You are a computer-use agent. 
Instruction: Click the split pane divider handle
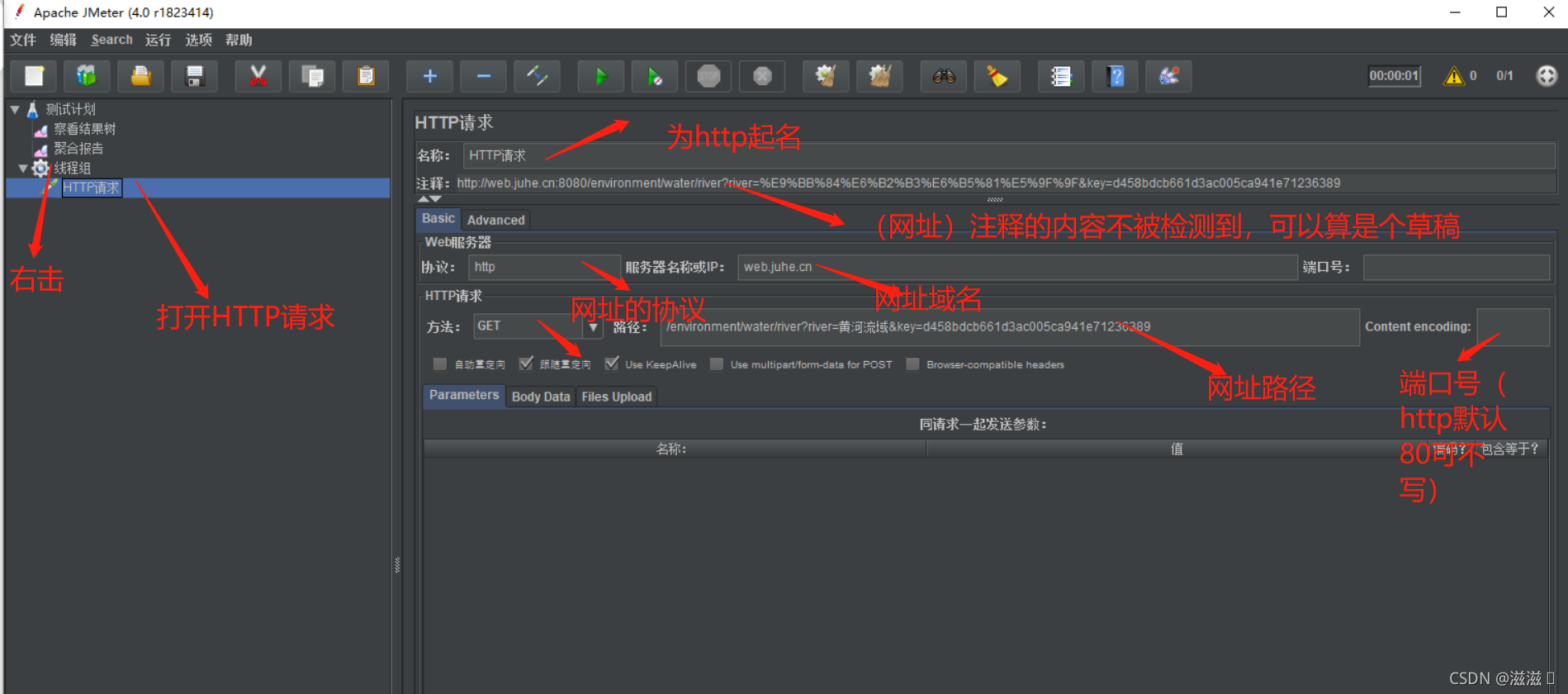pos(397,565)
